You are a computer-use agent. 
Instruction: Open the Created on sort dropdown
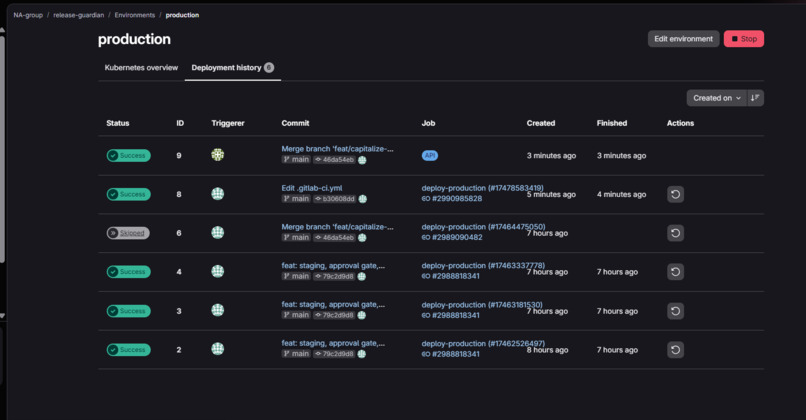(717, 98)
